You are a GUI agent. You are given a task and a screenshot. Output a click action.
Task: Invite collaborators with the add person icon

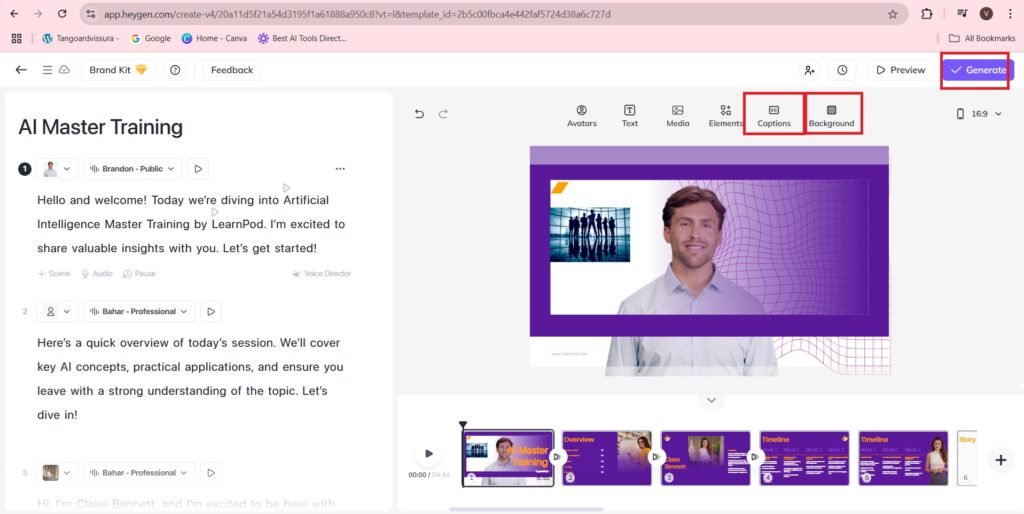809,70
